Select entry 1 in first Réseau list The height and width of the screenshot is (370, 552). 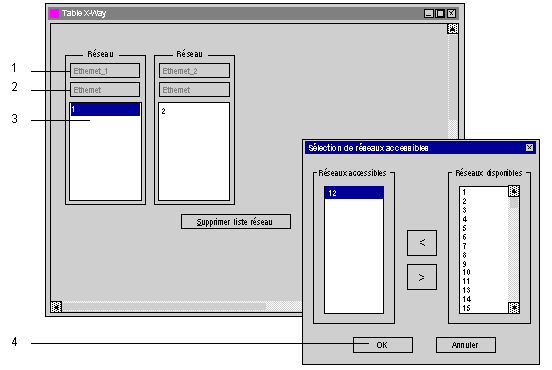pyautogui.click(x=105, y=109)
